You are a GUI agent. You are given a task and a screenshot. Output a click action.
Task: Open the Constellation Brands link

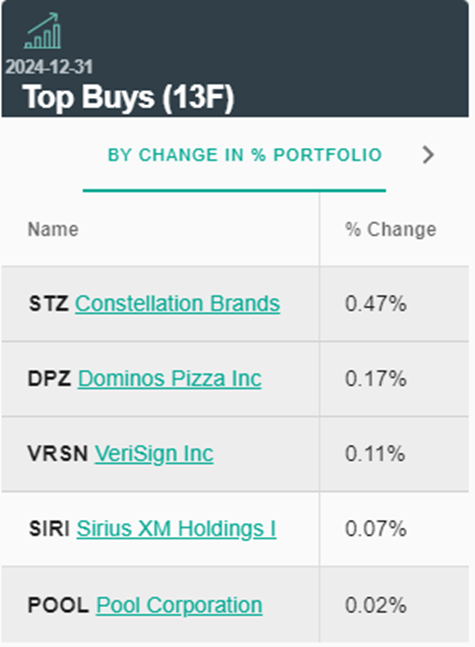pos(177,303)
